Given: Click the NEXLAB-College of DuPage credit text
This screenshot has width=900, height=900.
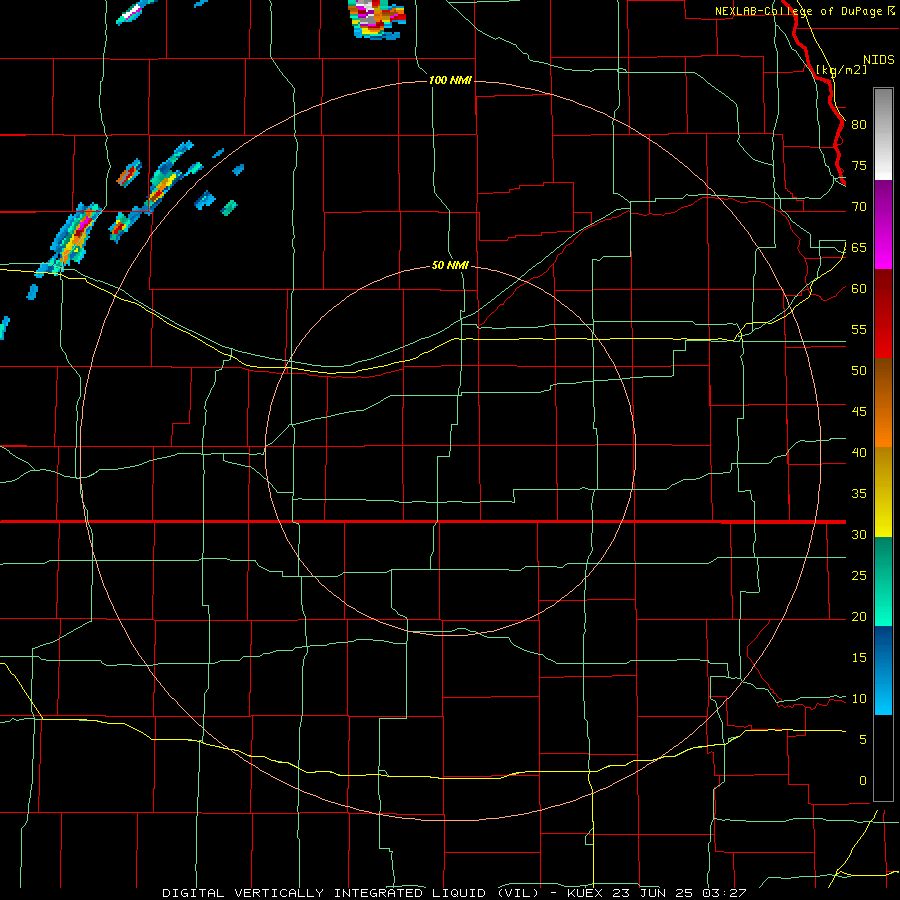Looking at the screenshot, I should (800, 11).
